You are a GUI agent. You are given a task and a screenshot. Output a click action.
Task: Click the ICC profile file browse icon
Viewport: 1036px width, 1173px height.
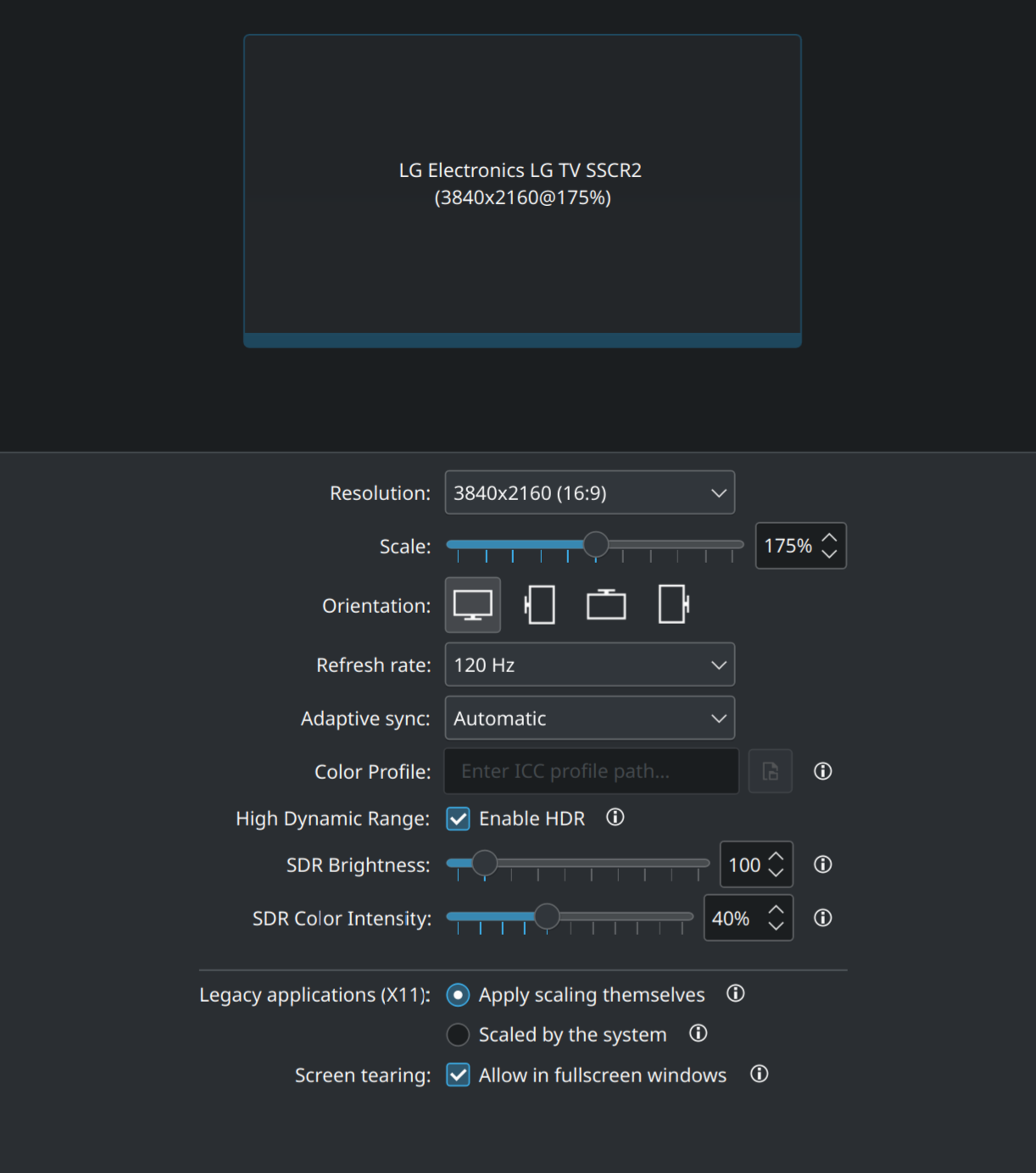pyautogui.click(x=770, y=771)
